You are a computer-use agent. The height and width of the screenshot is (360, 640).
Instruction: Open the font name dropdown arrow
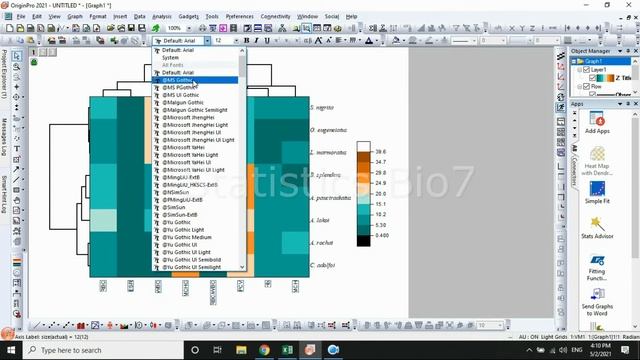point(207,40)
